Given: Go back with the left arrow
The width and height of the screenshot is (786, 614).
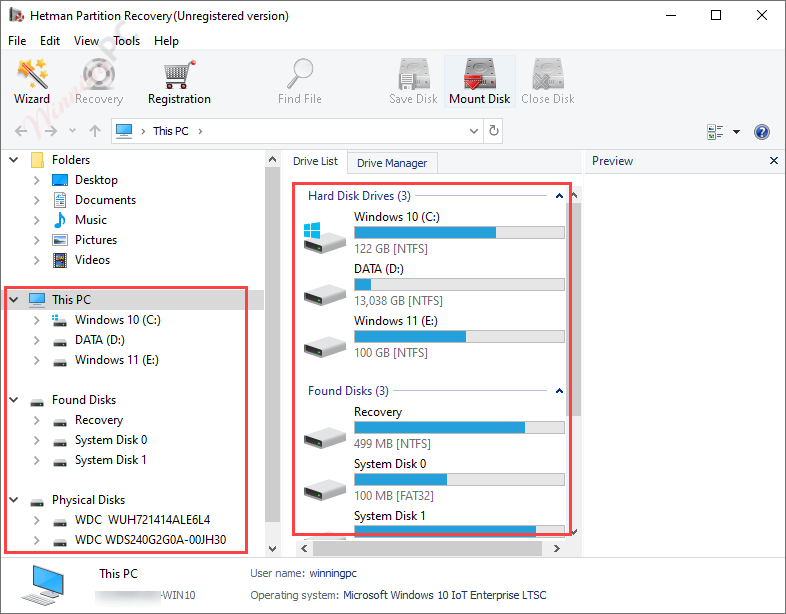Looking at the screenshot, I should pos(21,131).
